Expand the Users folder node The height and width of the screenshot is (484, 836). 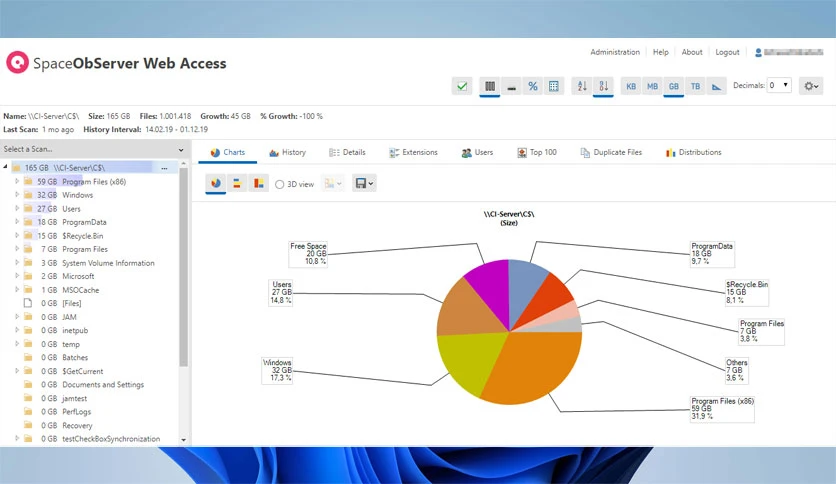pyautogui.click(x=17, y=208)
